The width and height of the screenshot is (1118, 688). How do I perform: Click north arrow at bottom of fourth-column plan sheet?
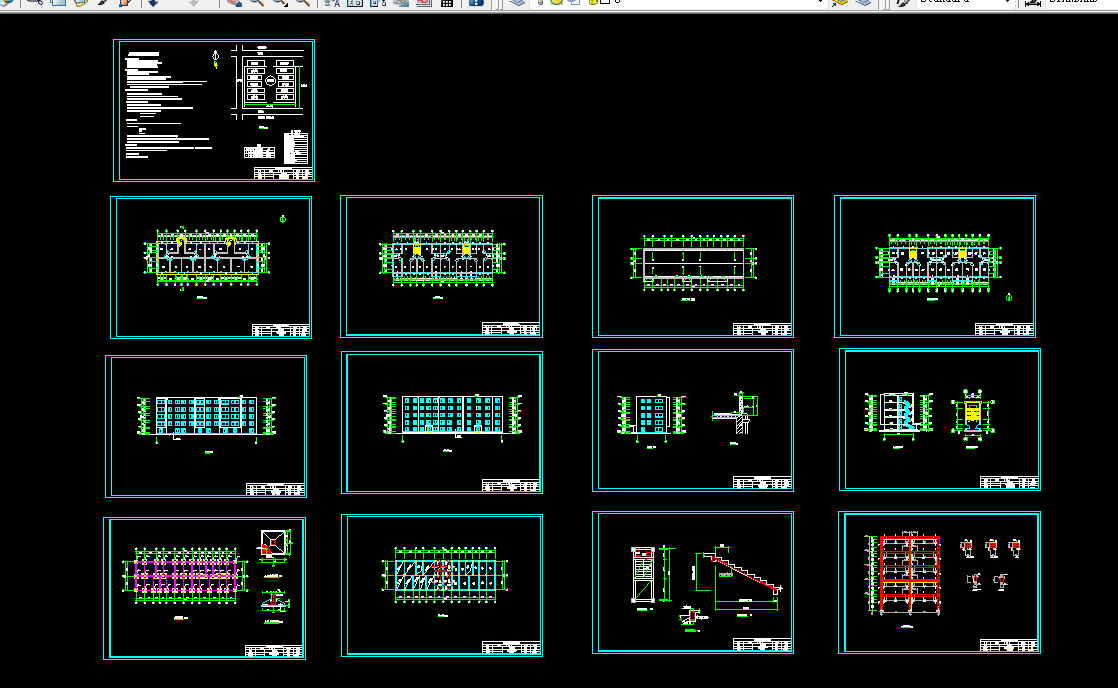[x=1009, y=297]
